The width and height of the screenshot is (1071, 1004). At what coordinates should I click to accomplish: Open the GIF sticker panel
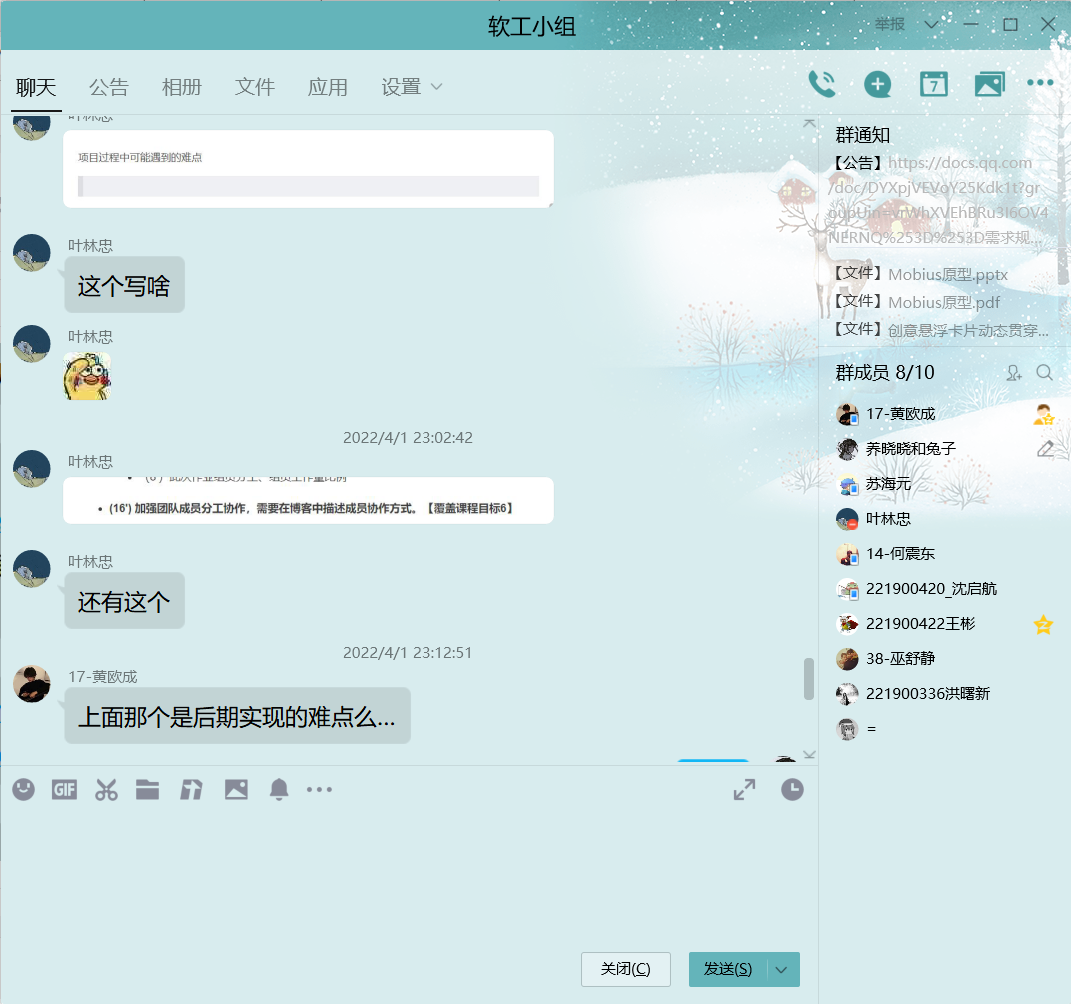coord(64,790)
